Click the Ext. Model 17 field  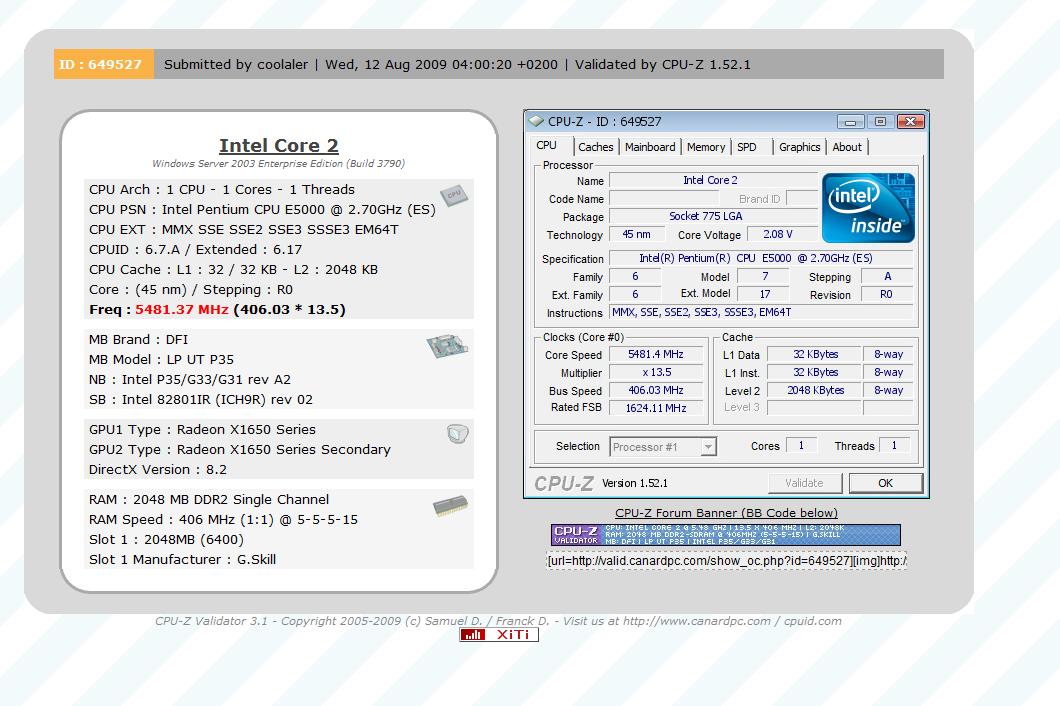763,294
